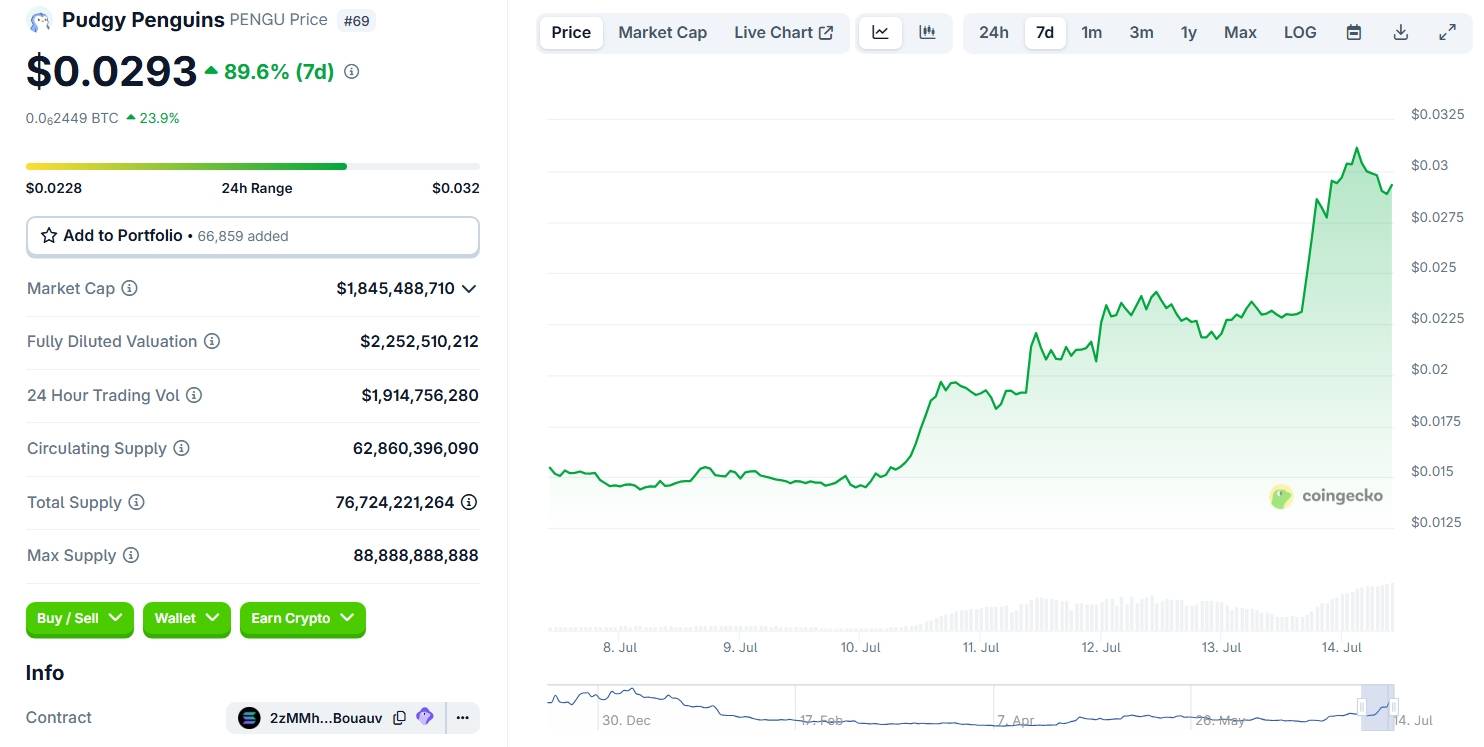
Task: Set chart range to 24h
Action: [x=994, y=32]
